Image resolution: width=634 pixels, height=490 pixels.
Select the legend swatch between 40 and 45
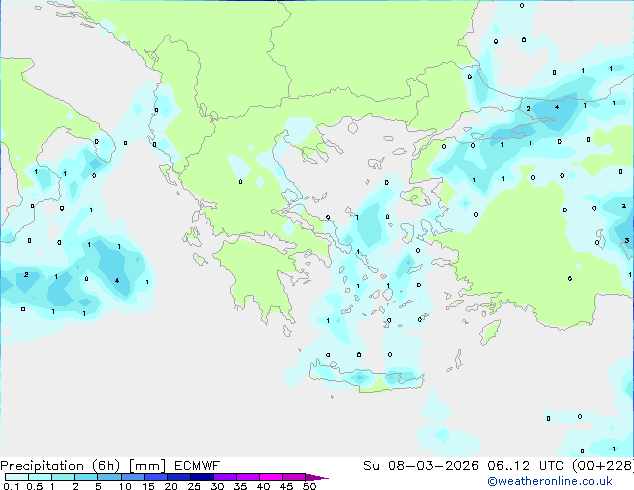(271, 477)
